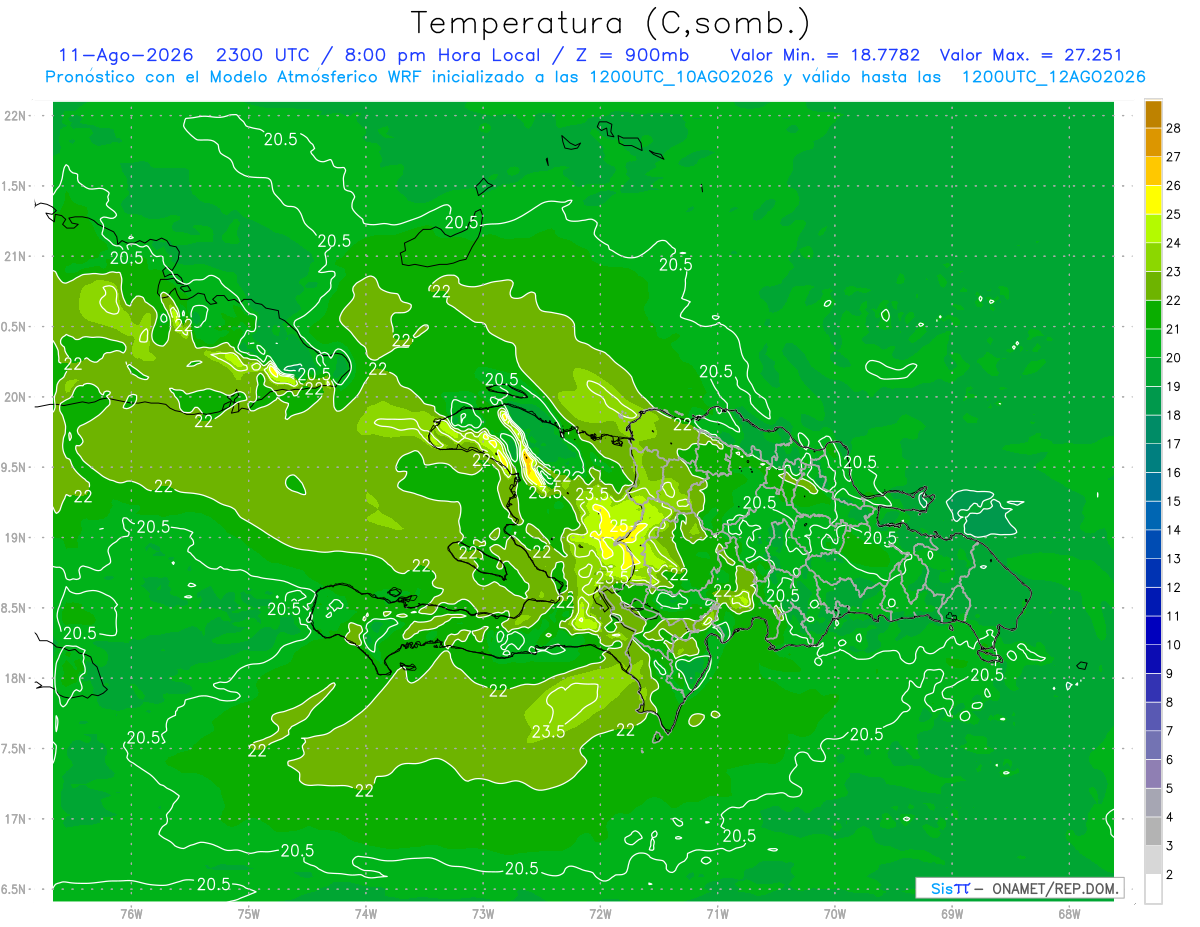Click "Valor Min. = 18.7782" text
The height and width of the screenshot is (927, 1200).
click(825, 55)
